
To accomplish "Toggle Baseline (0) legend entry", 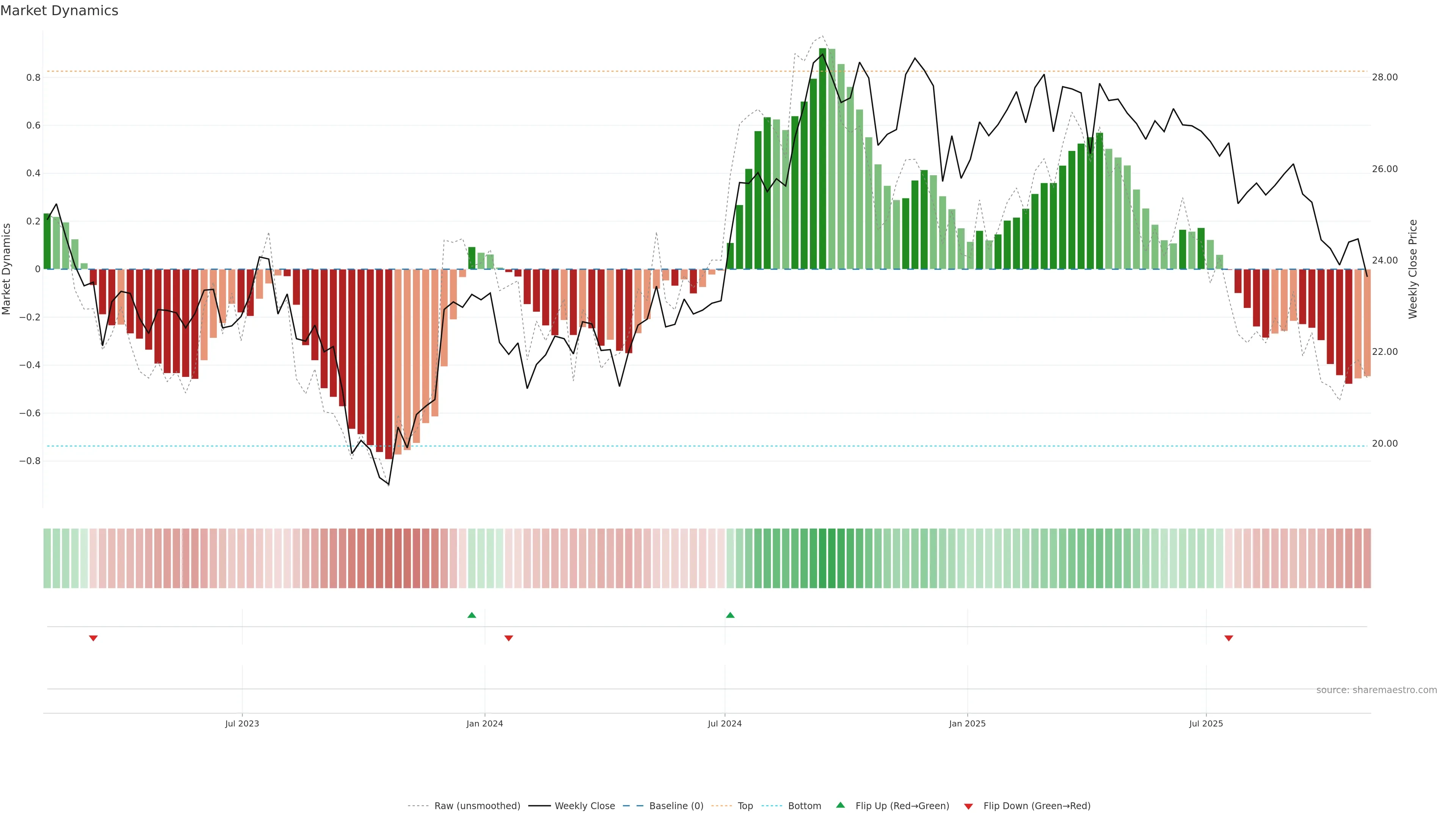I will pos(676,805).
